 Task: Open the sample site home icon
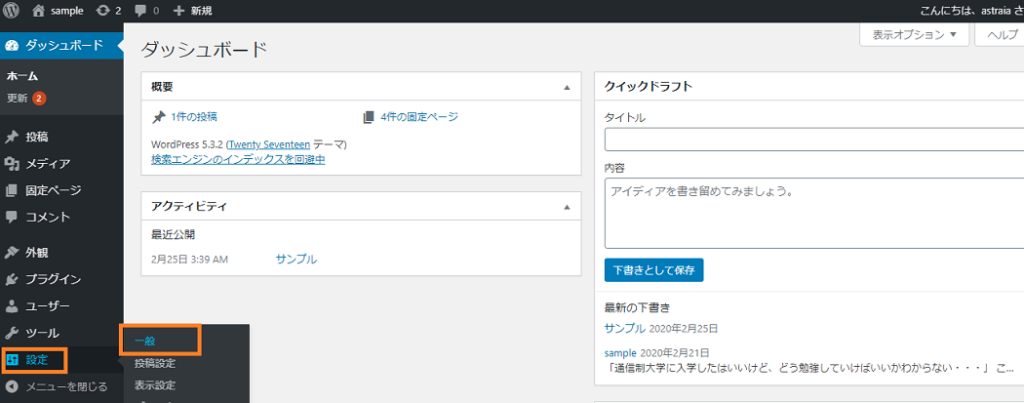(x=39, y=11)
